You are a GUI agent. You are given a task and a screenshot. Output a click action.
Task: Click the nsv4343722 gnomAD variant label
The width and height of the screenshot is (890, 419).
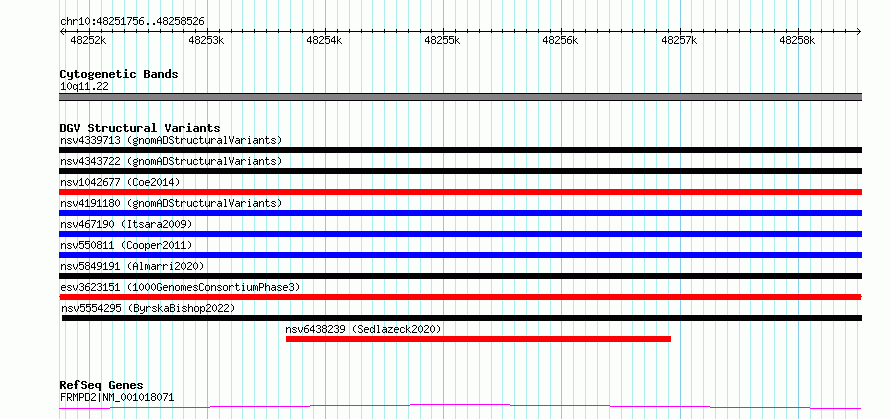coord(171,161)
